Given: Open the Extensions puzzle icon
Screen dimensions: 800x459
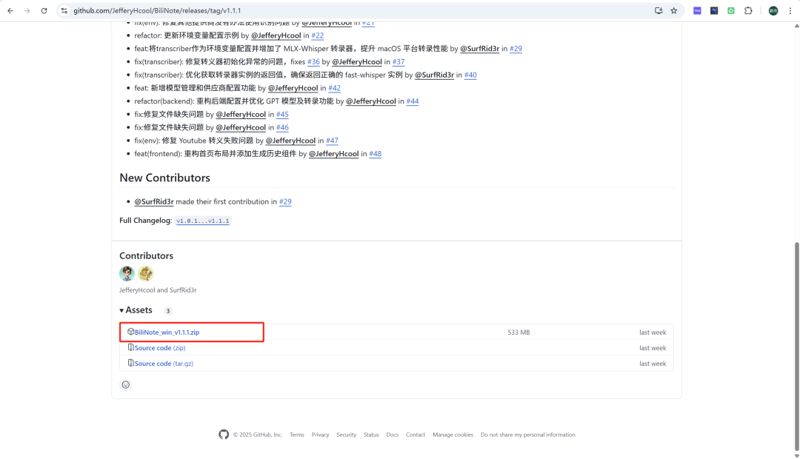Looking at the screenshot, I should [x=748, y=11].
